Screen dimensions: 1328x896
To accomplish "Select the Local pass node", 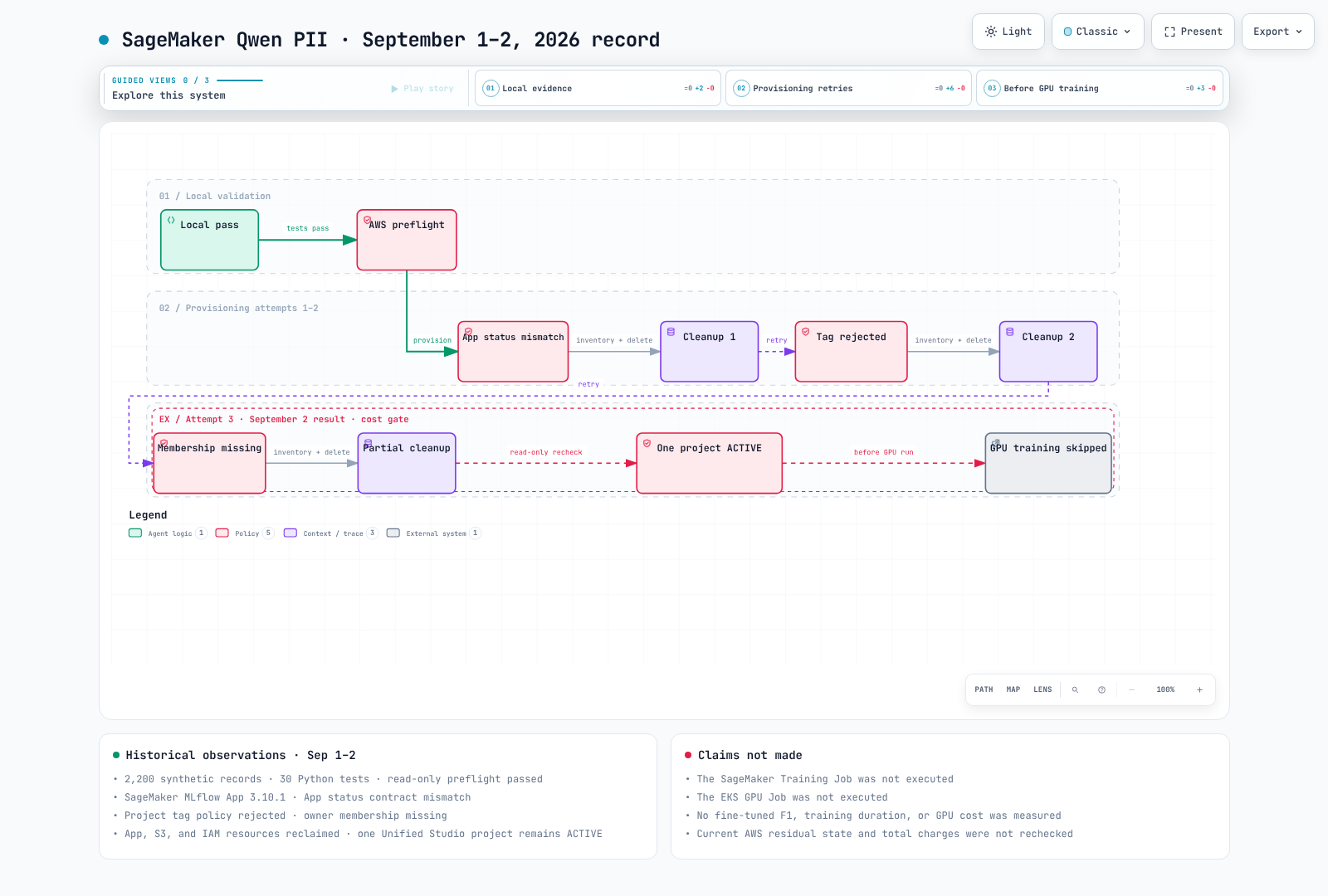I will (x=209, y=240).
